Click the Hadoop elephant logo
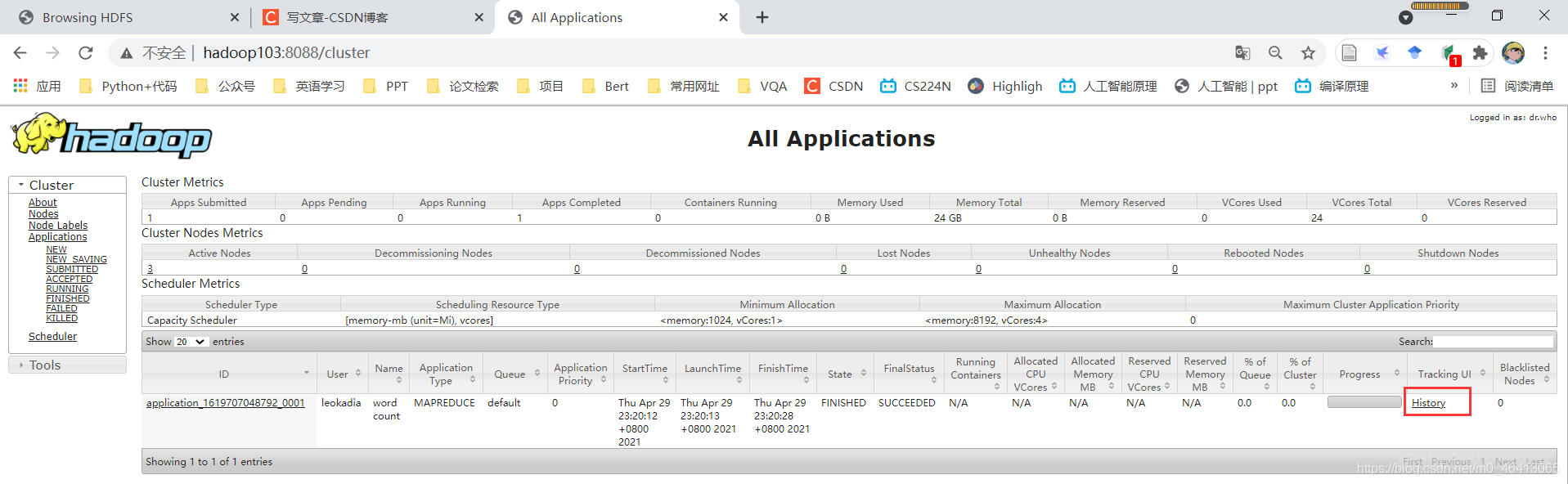The image size is (1568, 484). click(x=111, y=135)
